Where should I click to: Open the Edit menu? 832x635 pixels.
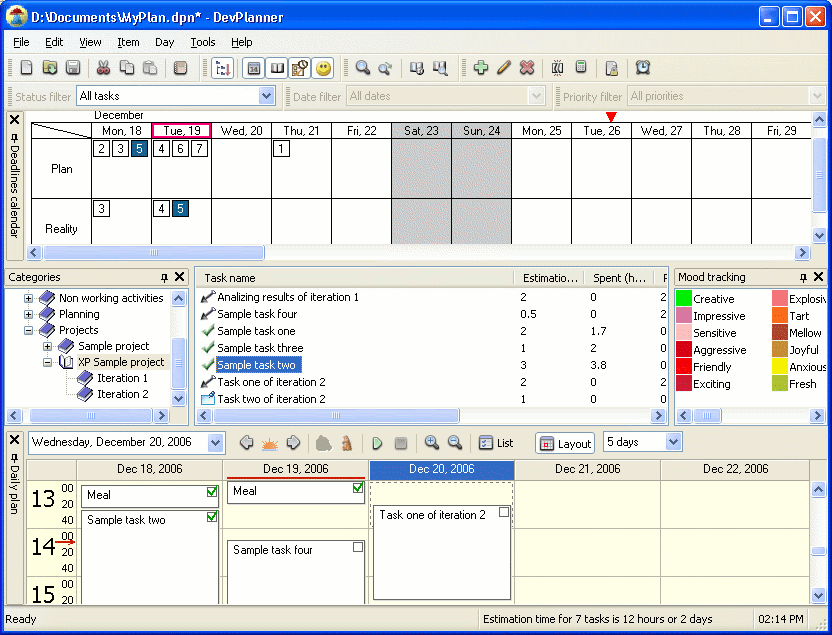(x=54, y=42)
